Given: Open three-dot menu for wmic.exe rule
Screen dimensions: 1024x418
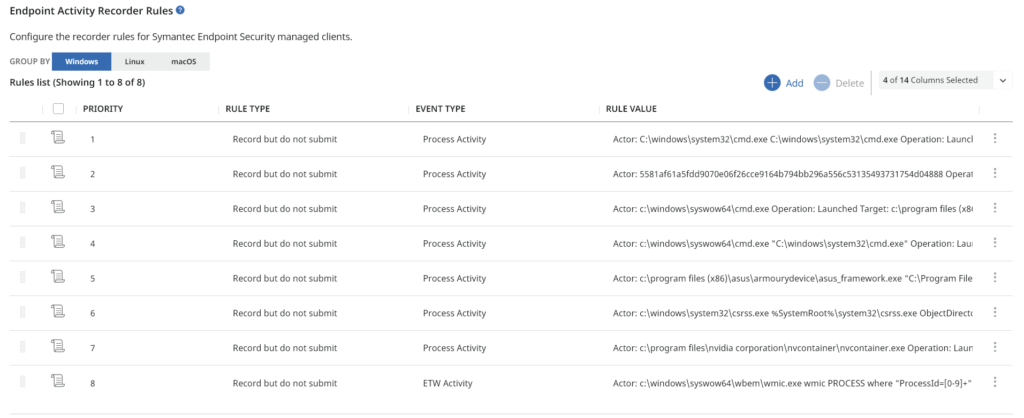Looking at the screenshot, I should tap(995, 382).
